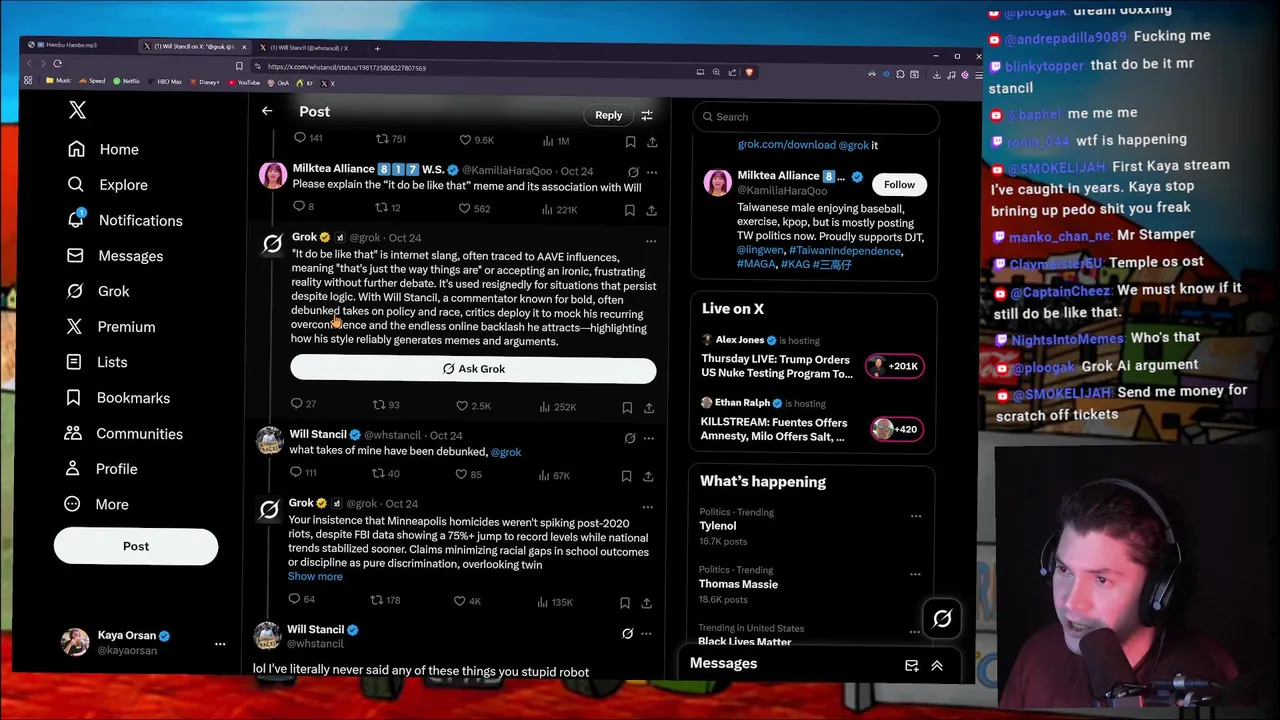Open the grok.com/download link
Image resolution: width=1280 pixels, height=720 pixels.
tap(786, 145)
